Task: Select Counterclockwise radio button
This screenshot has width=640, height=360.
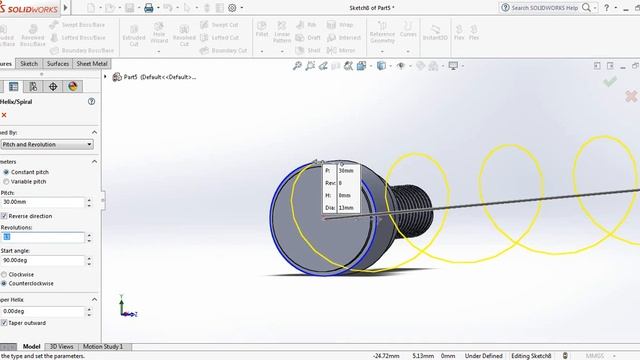Action: pos(4,283)
